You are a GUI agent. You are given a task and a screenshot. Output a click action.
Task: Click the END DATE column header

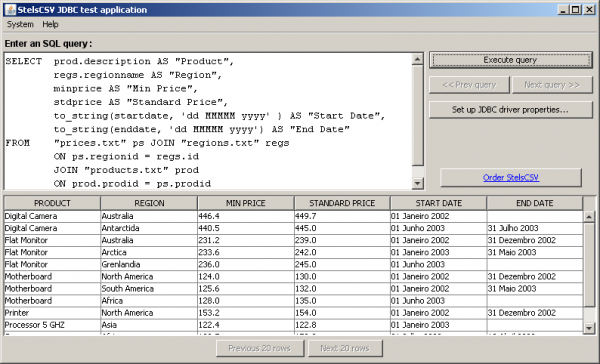pos(535,203)
